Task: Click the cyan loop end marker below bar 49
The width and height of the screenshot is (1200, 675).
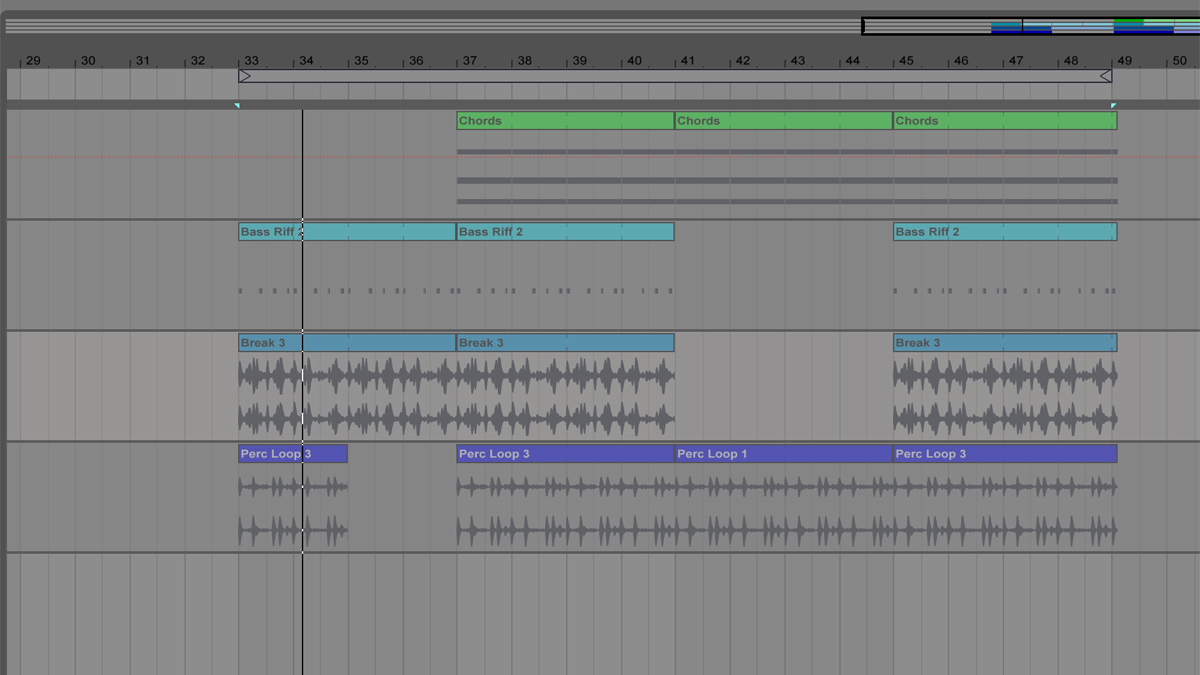Action: [x=1113, y=105]
